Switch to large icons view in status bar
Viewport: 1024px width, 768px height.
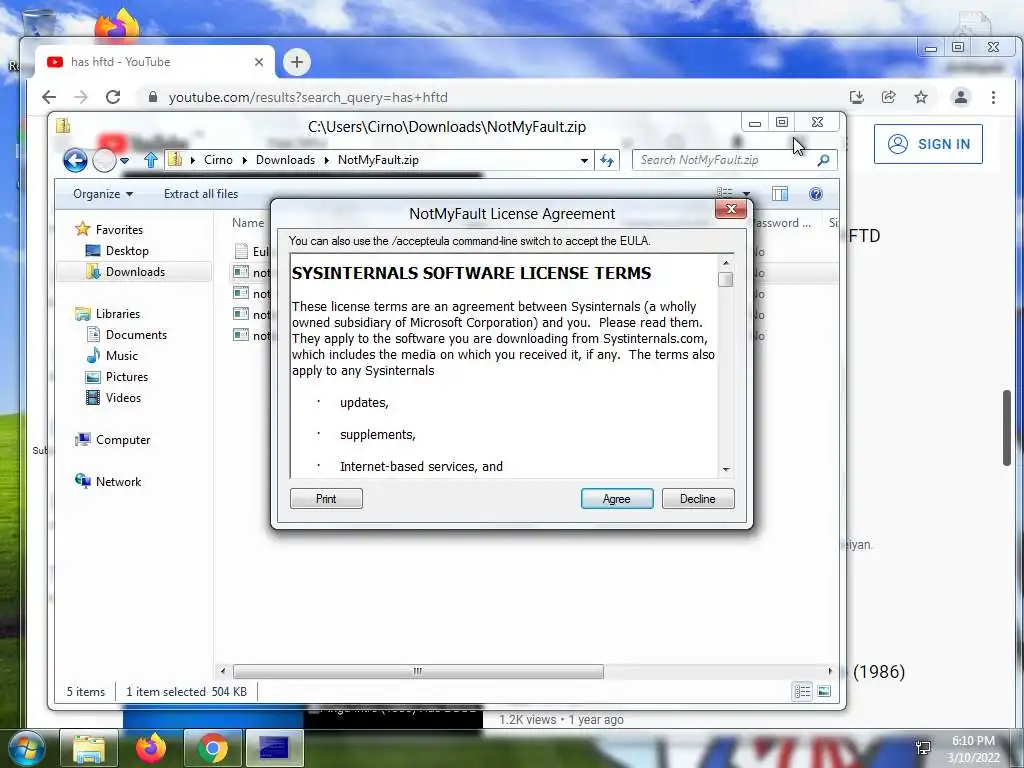(x=824, y=691)
